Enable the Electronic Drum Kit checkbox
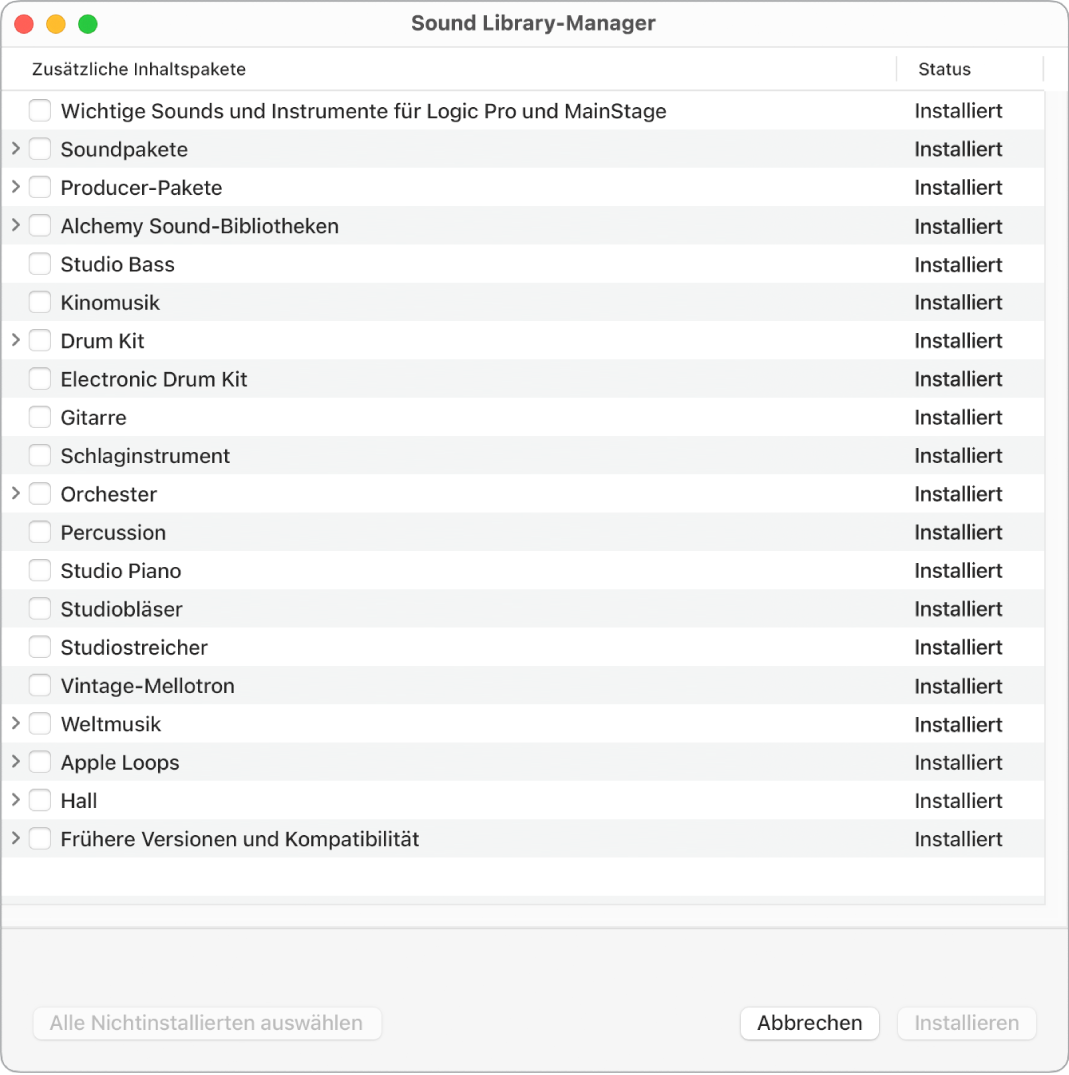Viewport: 1069px width, 1075px height. pyautogui.click(x=40, y=379)
